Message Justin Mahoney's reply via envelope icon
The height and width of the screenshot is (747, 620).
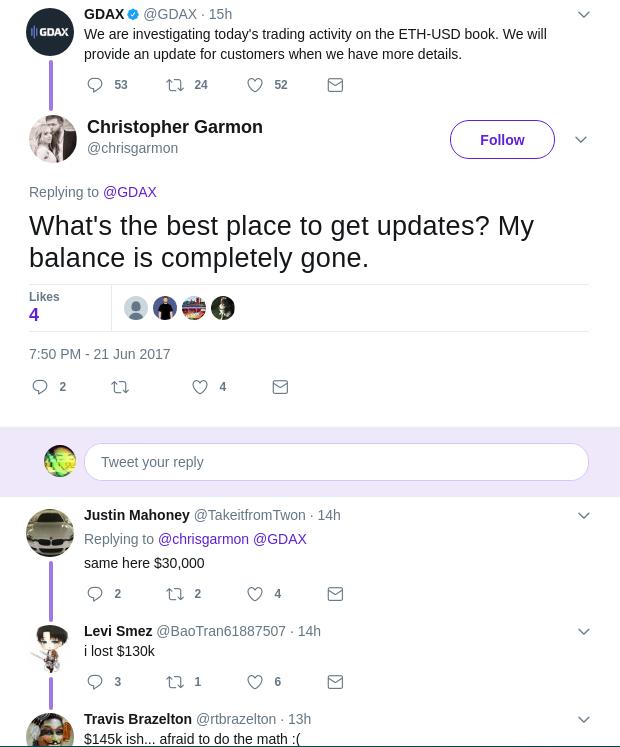tap(336, 594)
